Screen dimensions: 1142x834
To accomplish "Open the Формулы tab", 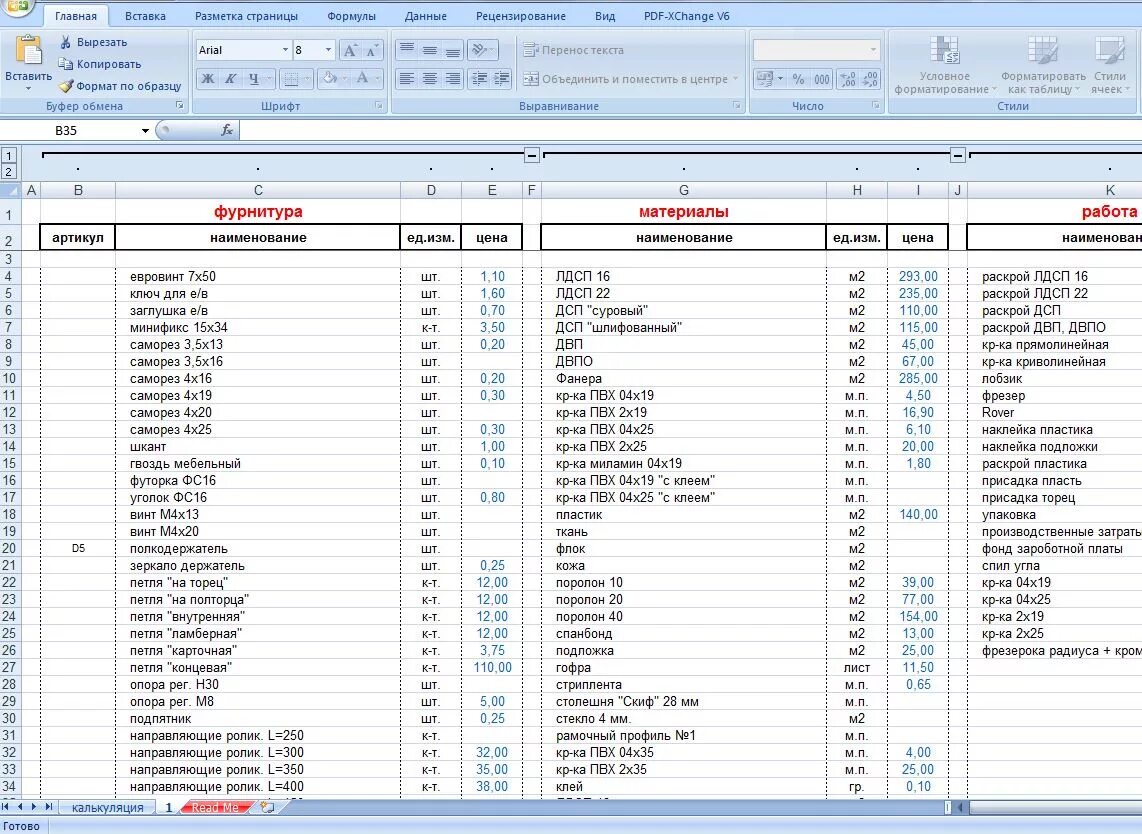I will (x=352, y=16).
